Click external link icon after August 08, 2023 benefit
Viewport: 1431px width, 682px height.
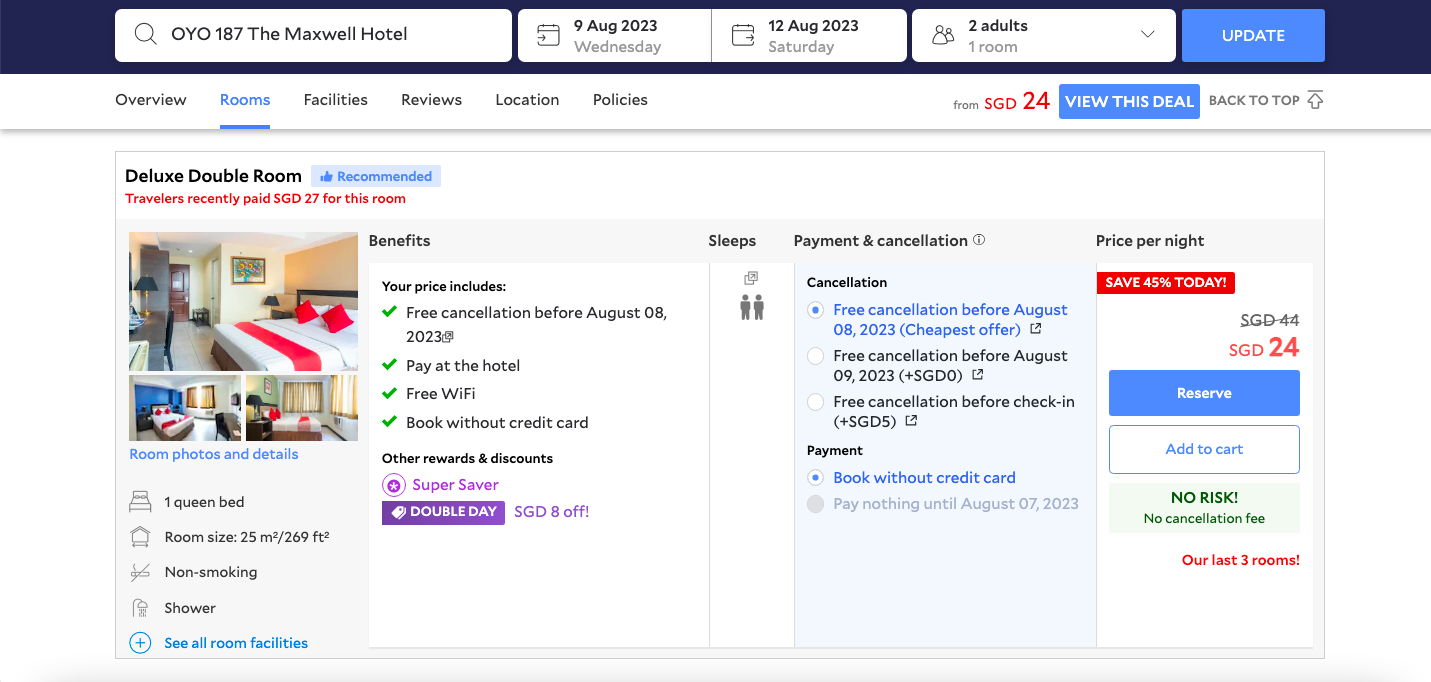pos(449,338)
